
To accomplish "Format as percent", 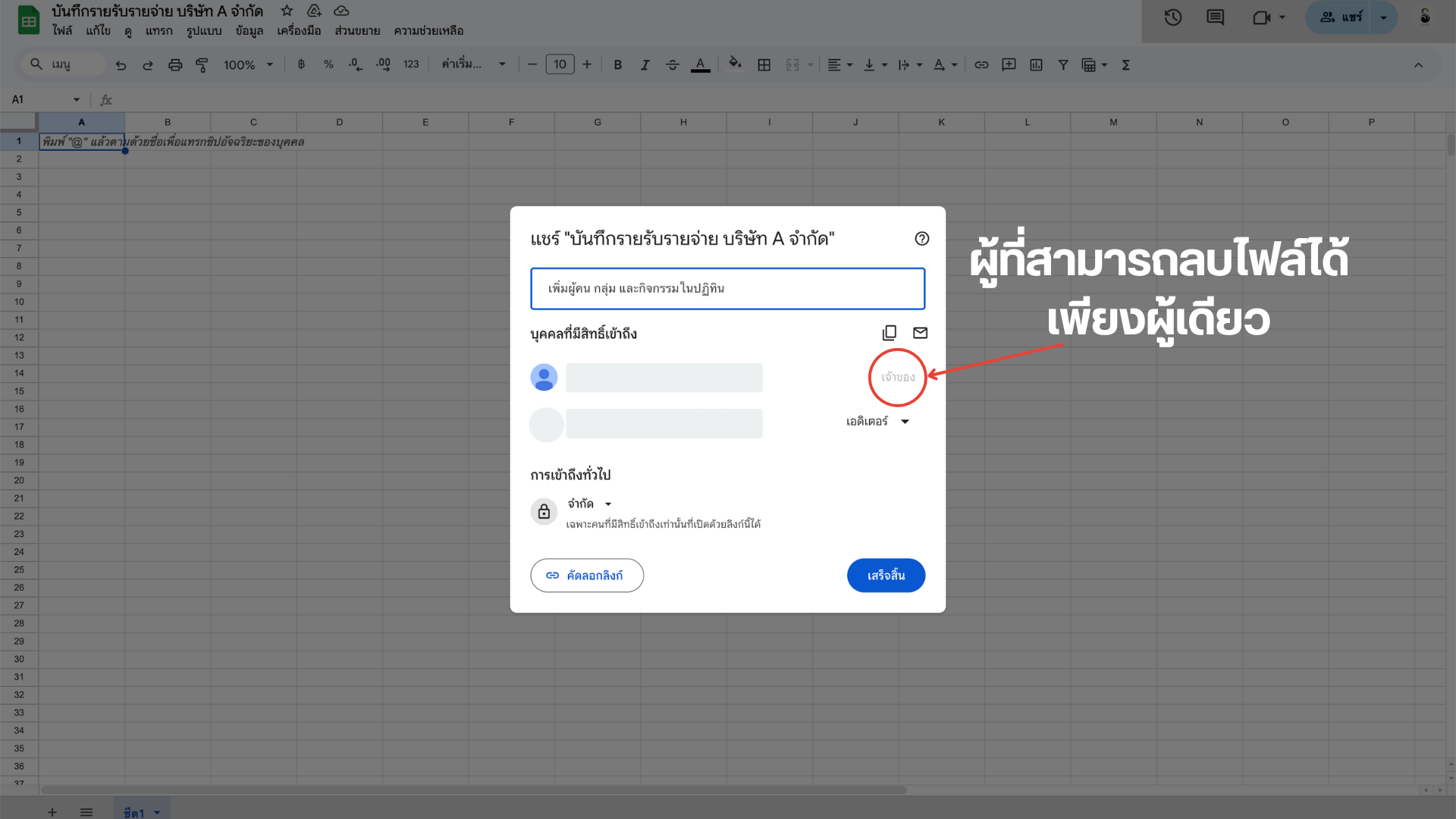I will (x=328, y=65).
